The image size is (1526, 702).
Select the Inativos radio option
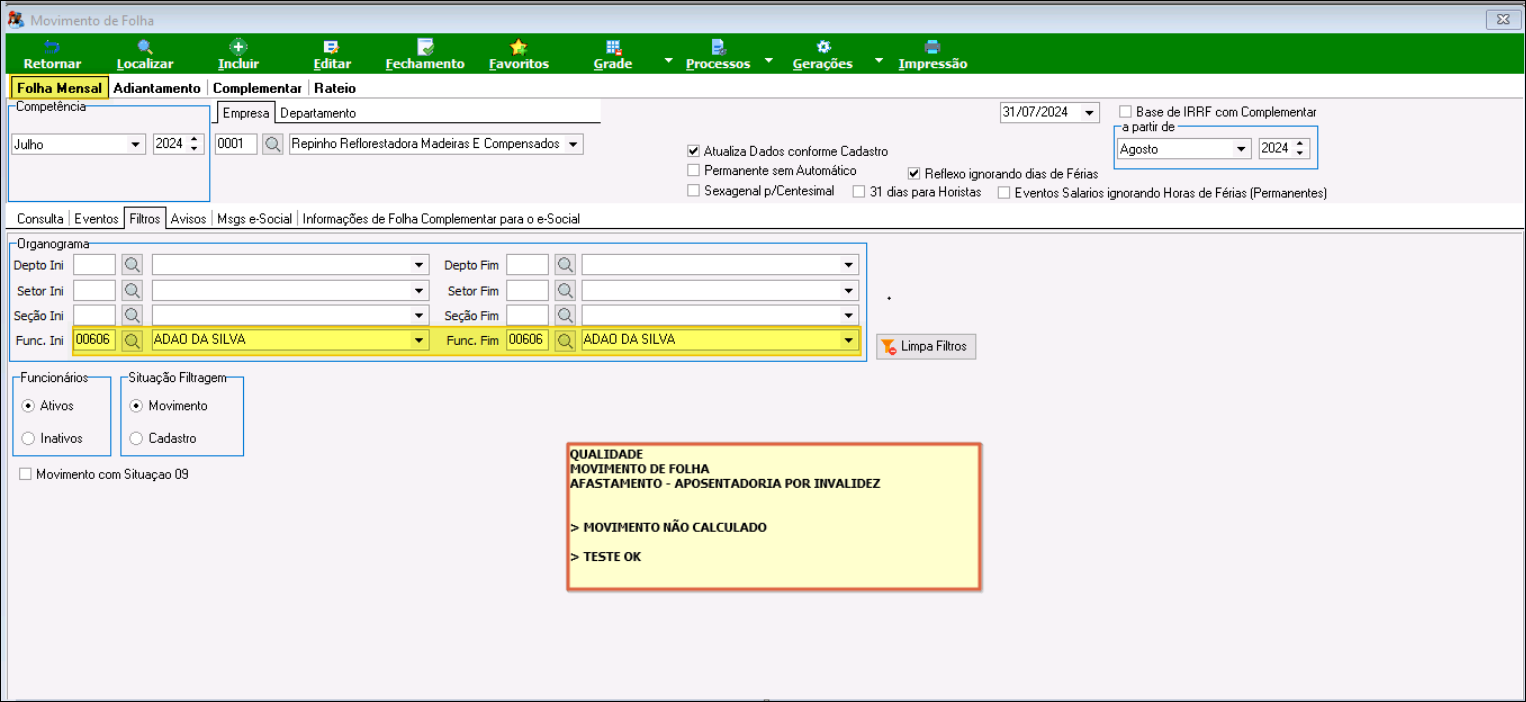coord(28,438)
